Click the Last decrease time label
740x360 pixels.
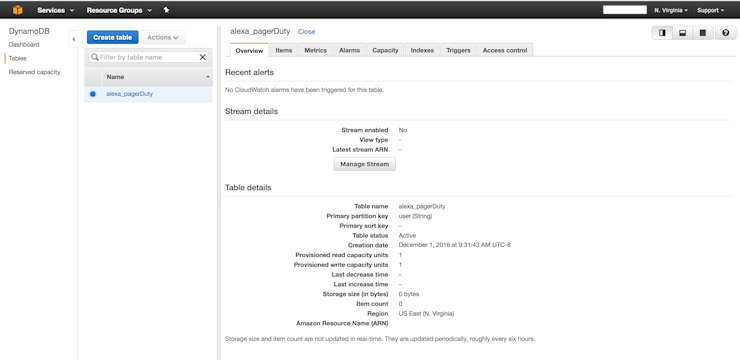[360, 275]
